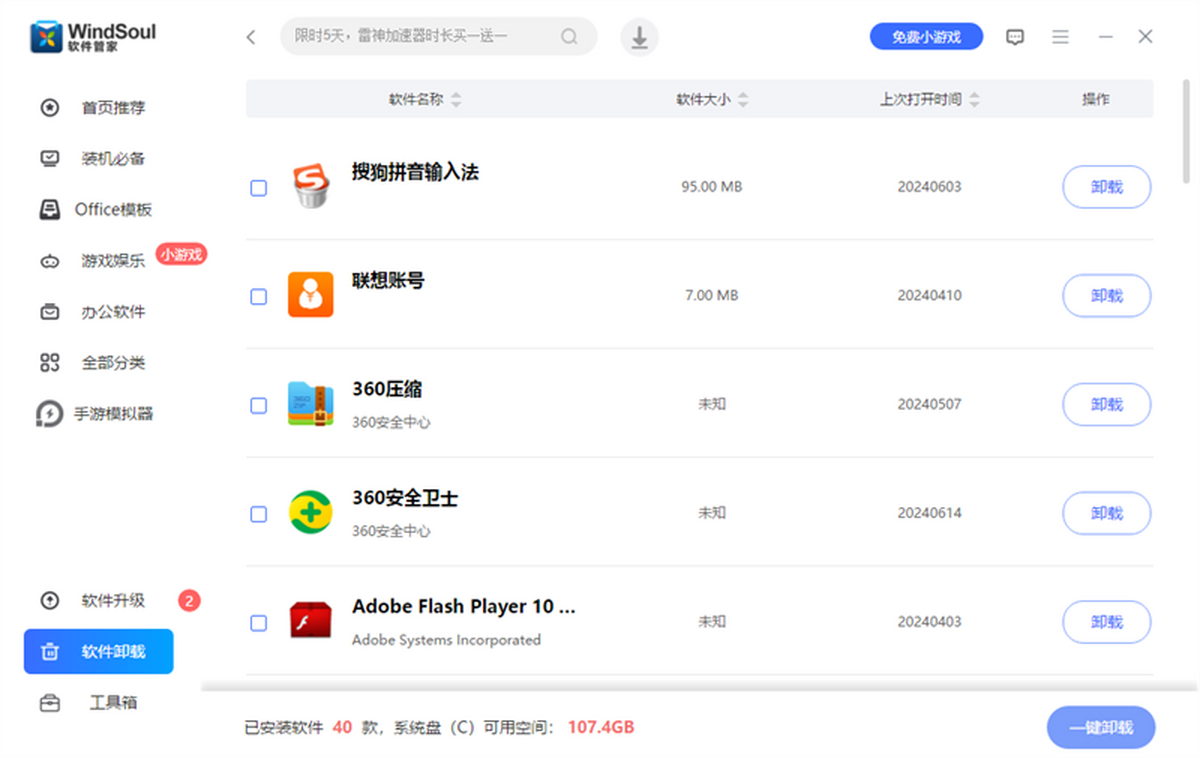The height and width of the screenshot is (758, 1200).
Task: Click the 搜狗拼音输入法 app icon
Action: coord(311,186)
